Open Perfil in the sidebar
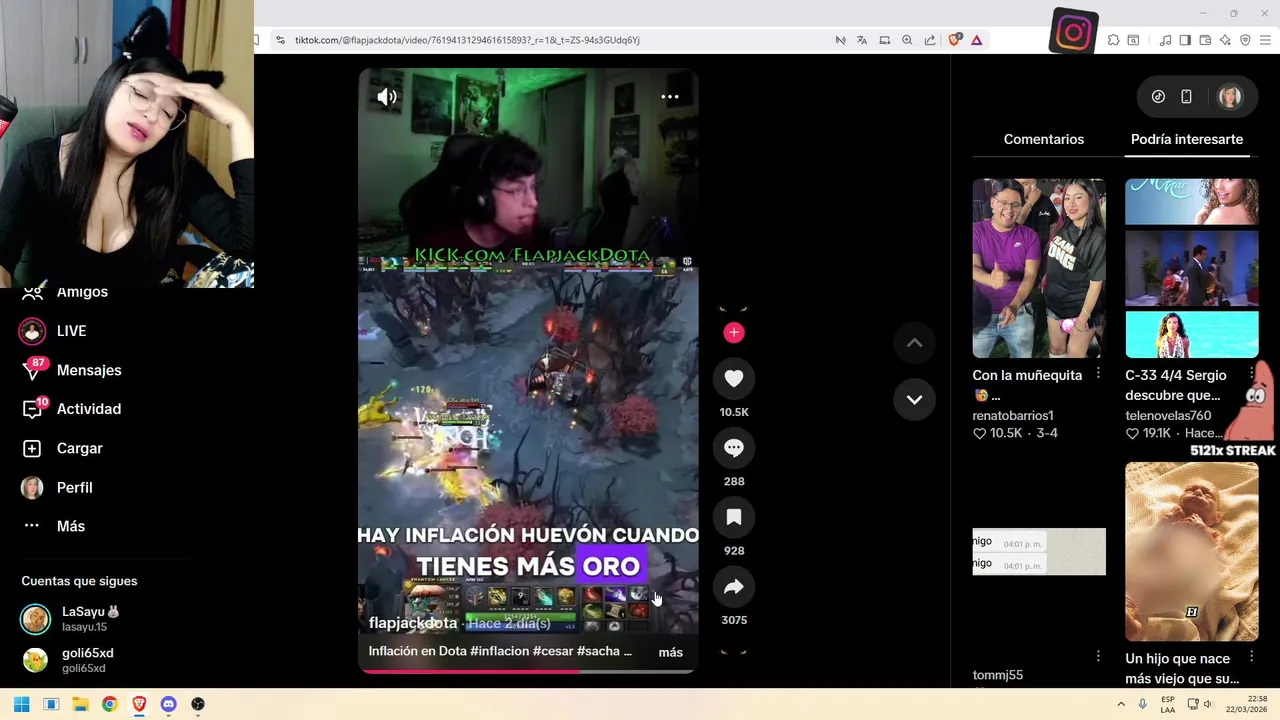The width and height of the screenshot is (1280, 720). coord(74,487)
